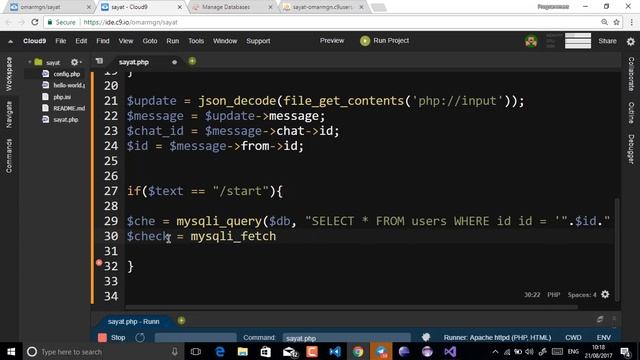Click the user avatar icon
The image size is (640, 360).
pos(531,41)
